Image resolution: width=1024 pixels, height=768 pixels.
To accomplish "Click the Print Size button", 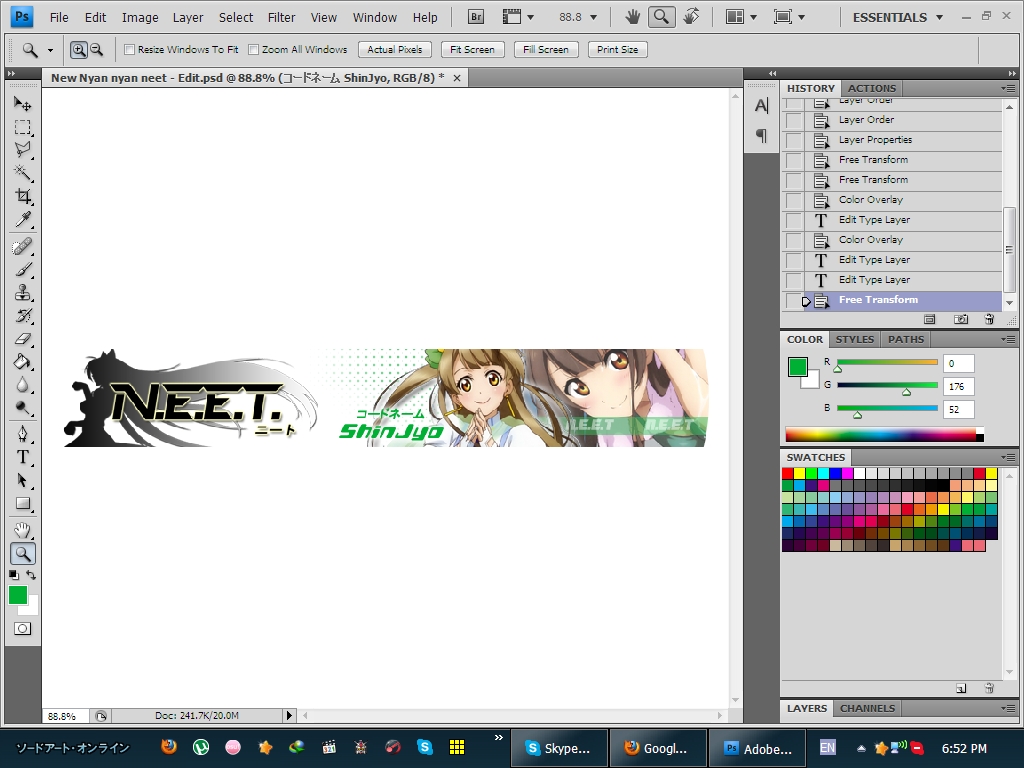I will 617,50.
